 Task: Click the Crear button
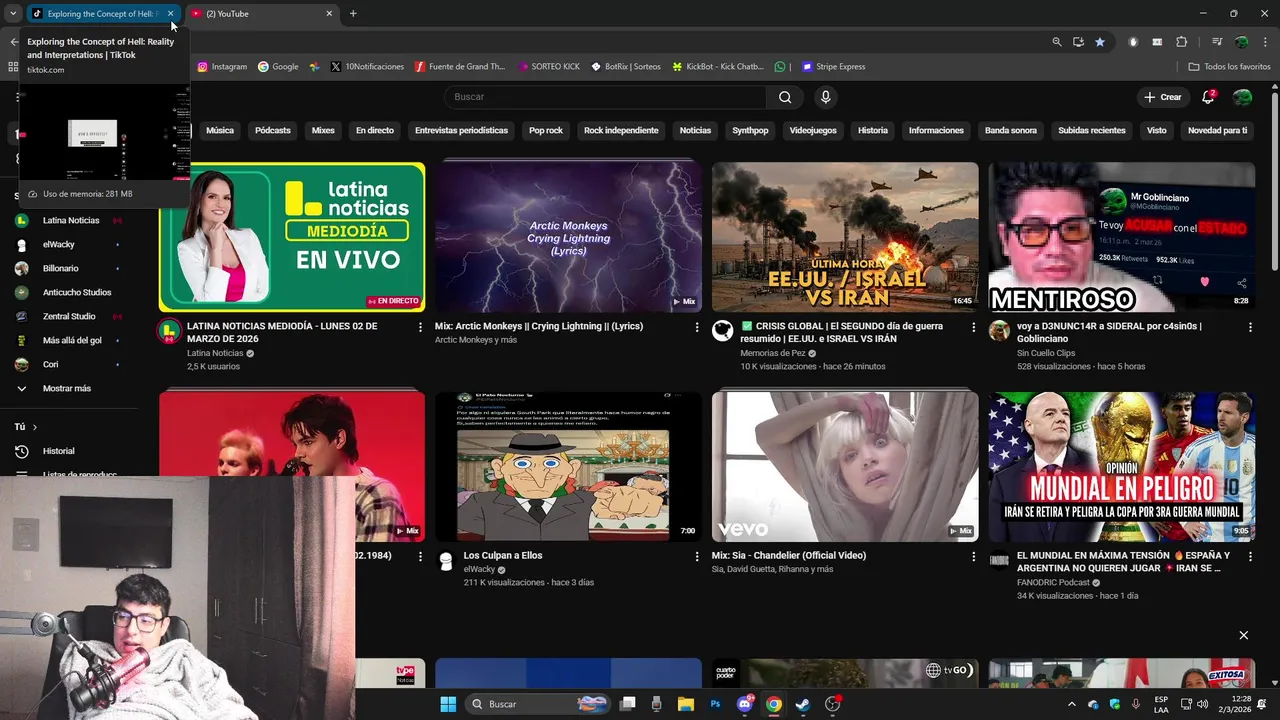[1163, 97]
